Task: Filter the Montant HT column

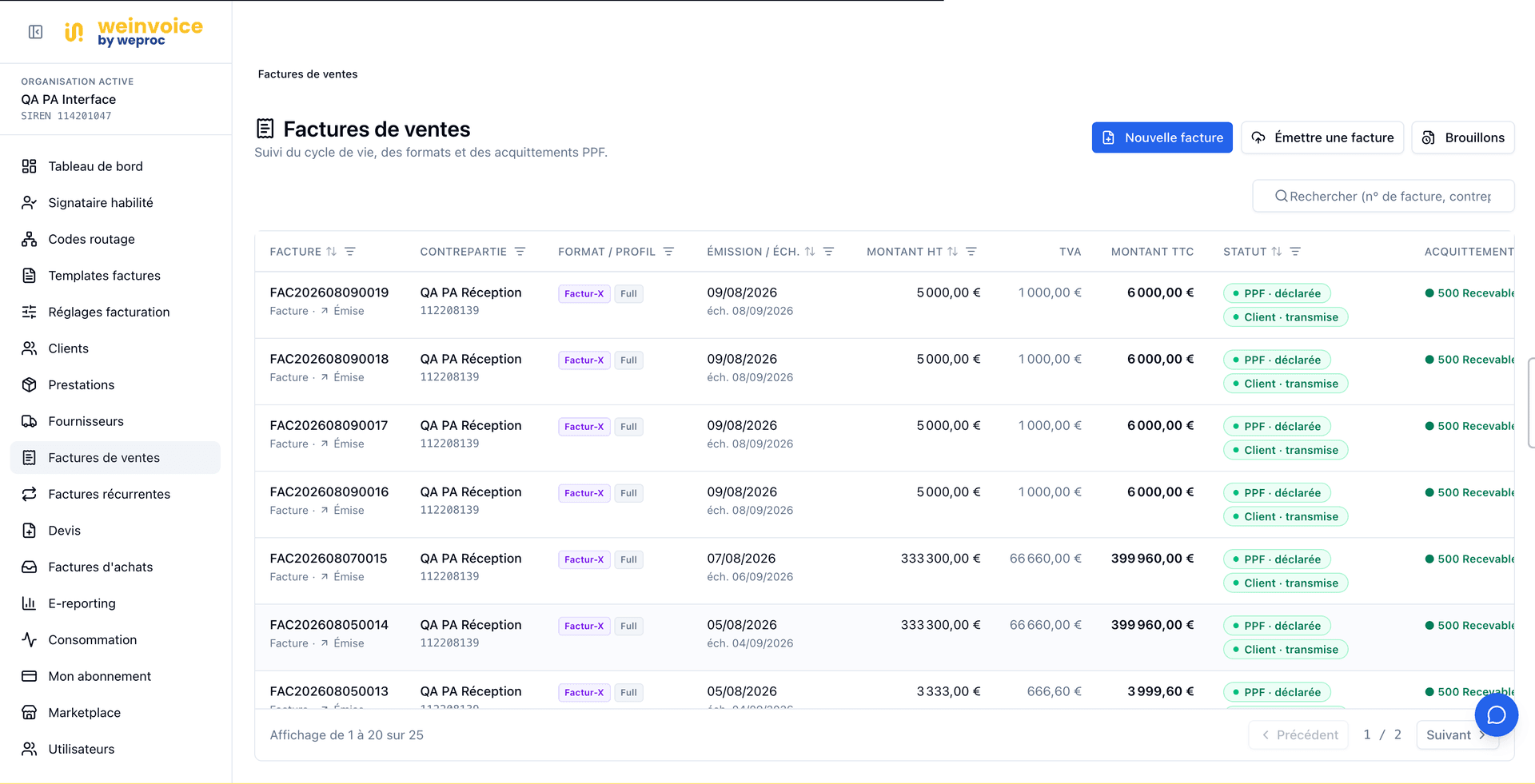Action: [971, 252]
